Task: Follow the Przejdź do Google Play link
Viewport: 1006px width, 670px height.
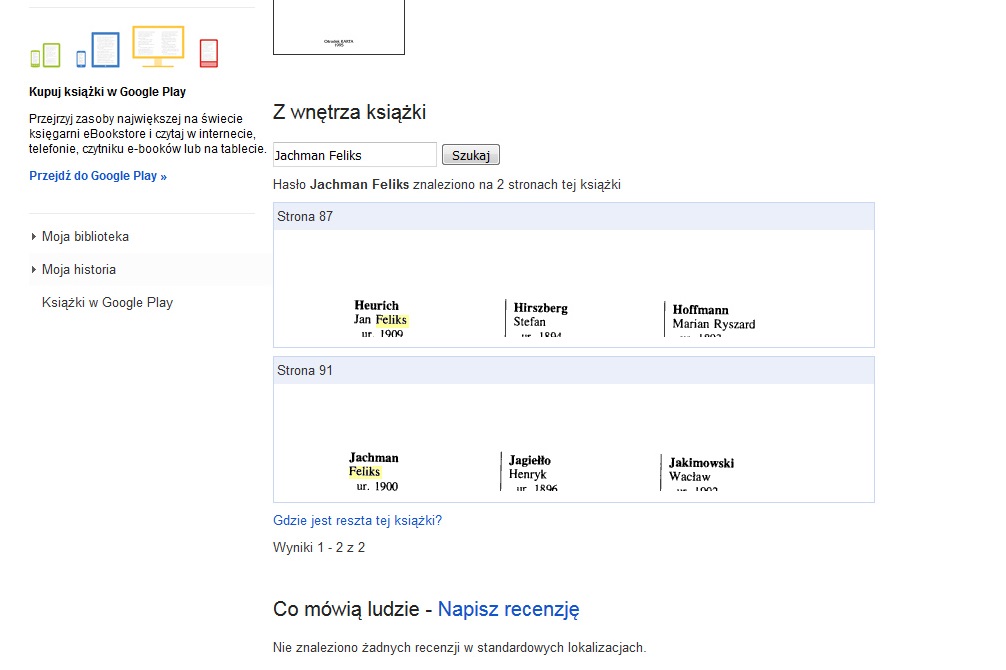Action: pos(98,176)
